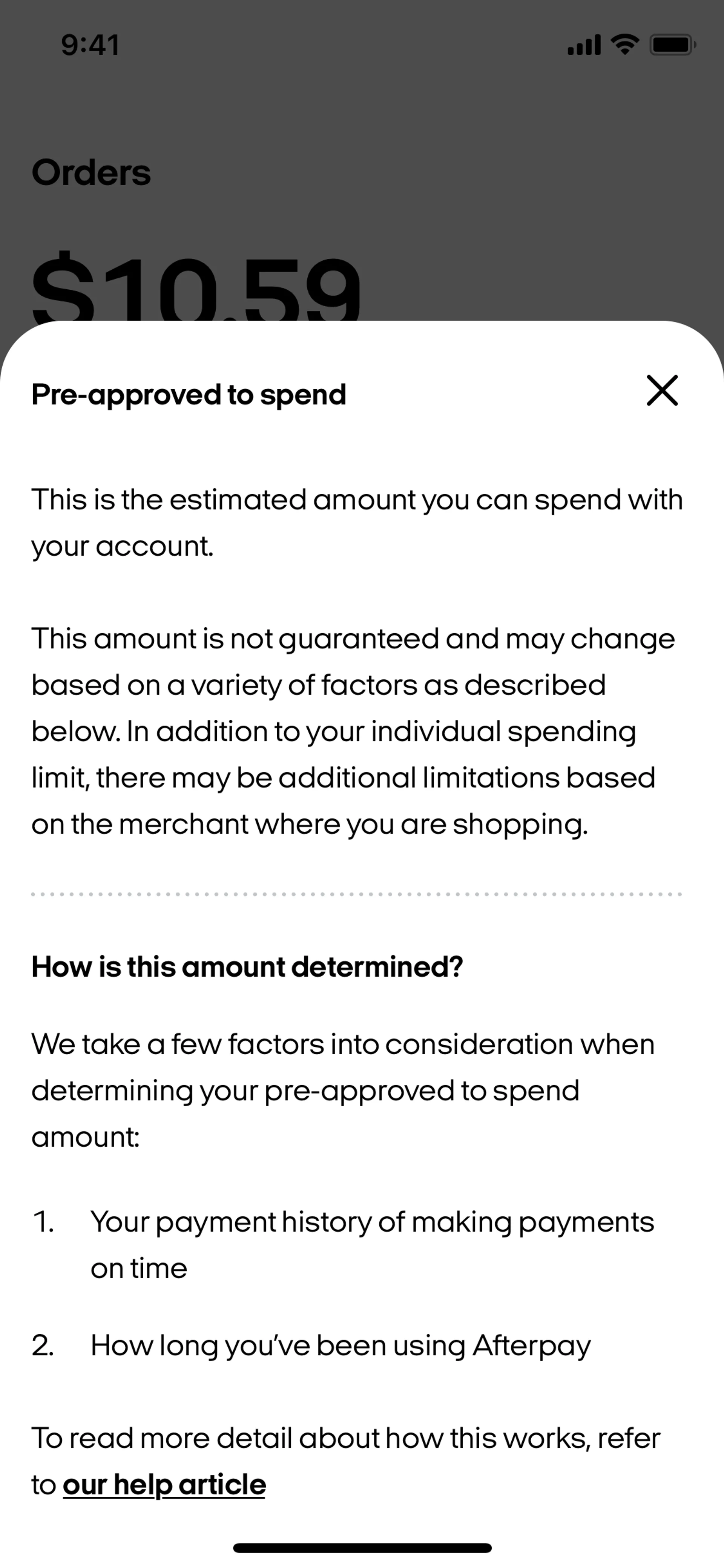The image size is (724, 1568).
Task: Tap the 'Pre-approved to spend' sheet title
Action: 189,395
